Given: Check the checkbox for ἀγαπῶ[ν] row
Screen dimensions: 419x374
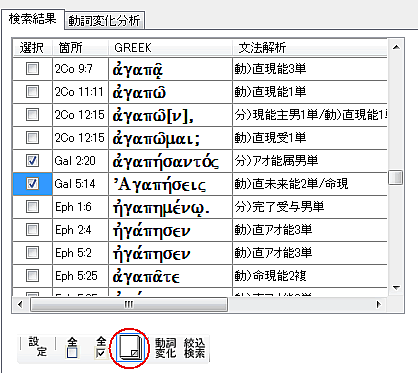Looking at the screenshot, I should pyautogui.click(x=32, y=115).
